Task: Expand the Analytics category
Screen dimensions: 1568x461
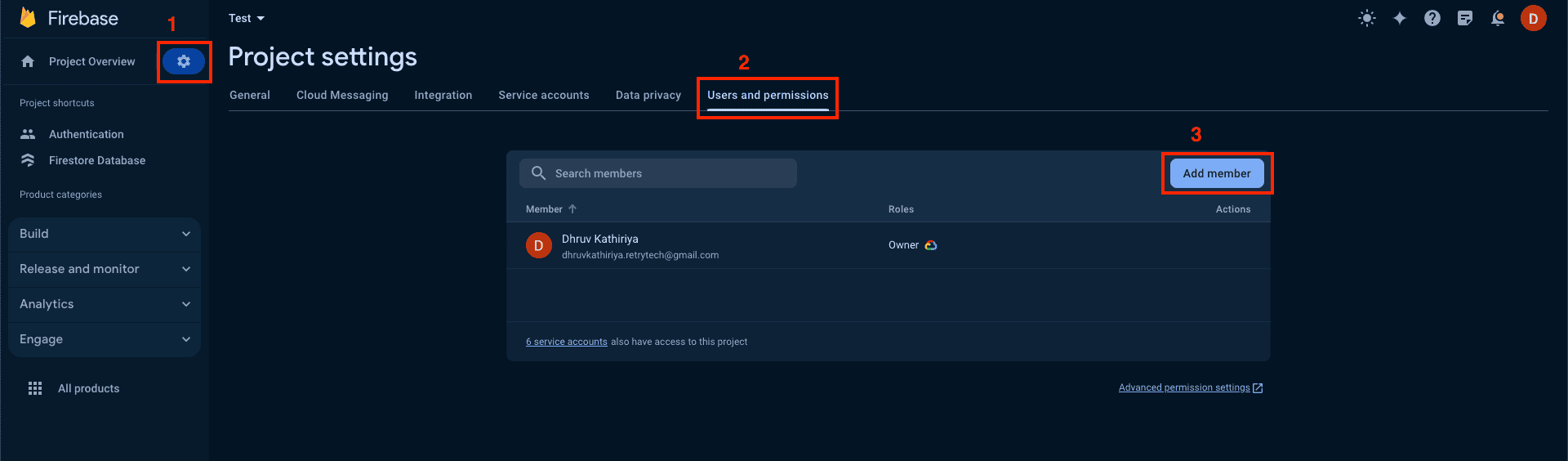Action: point(105,304)
